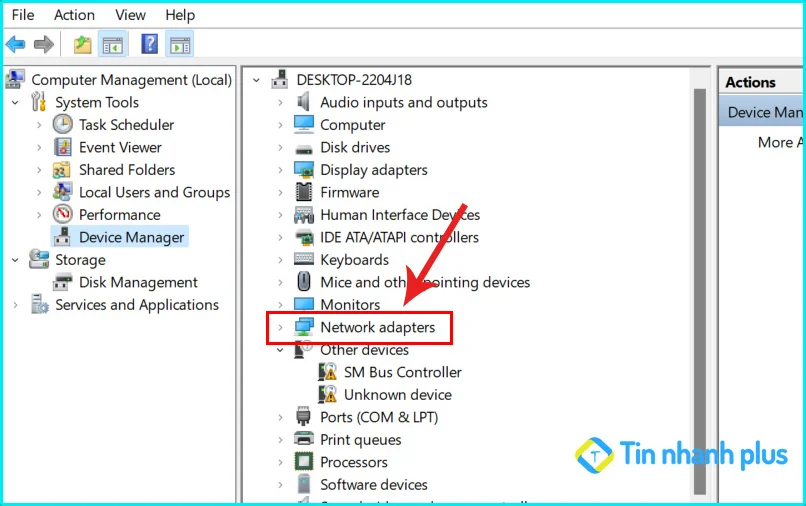Expand the Display adapters node
806x506 pixels.
tap(280, 170)
